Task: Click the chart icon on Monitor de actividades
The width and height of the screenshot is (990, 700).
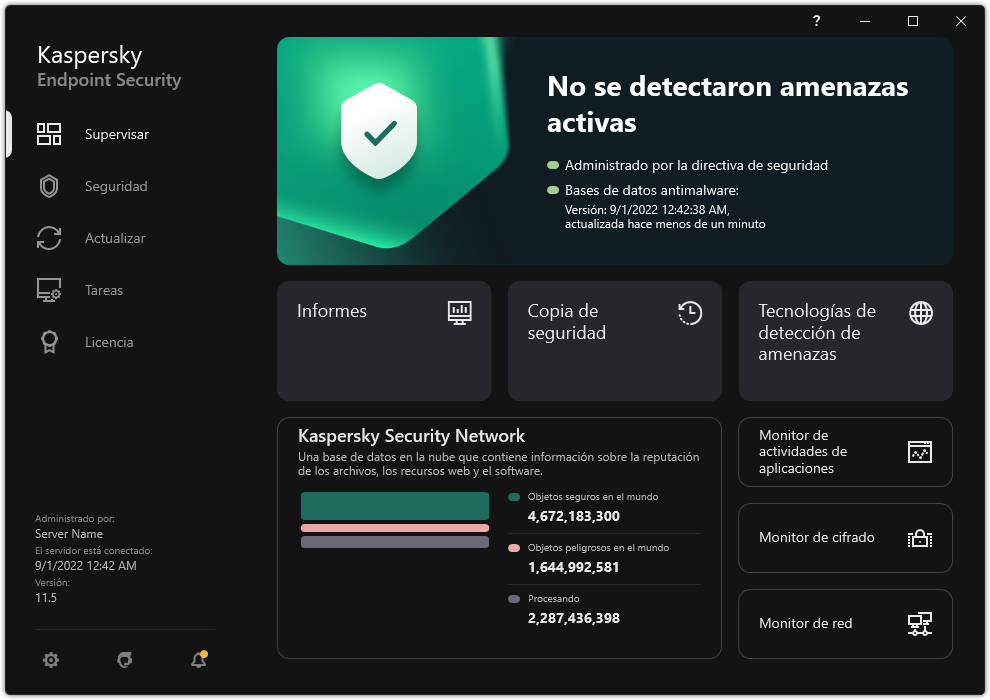Action: (x=920, y=452)
